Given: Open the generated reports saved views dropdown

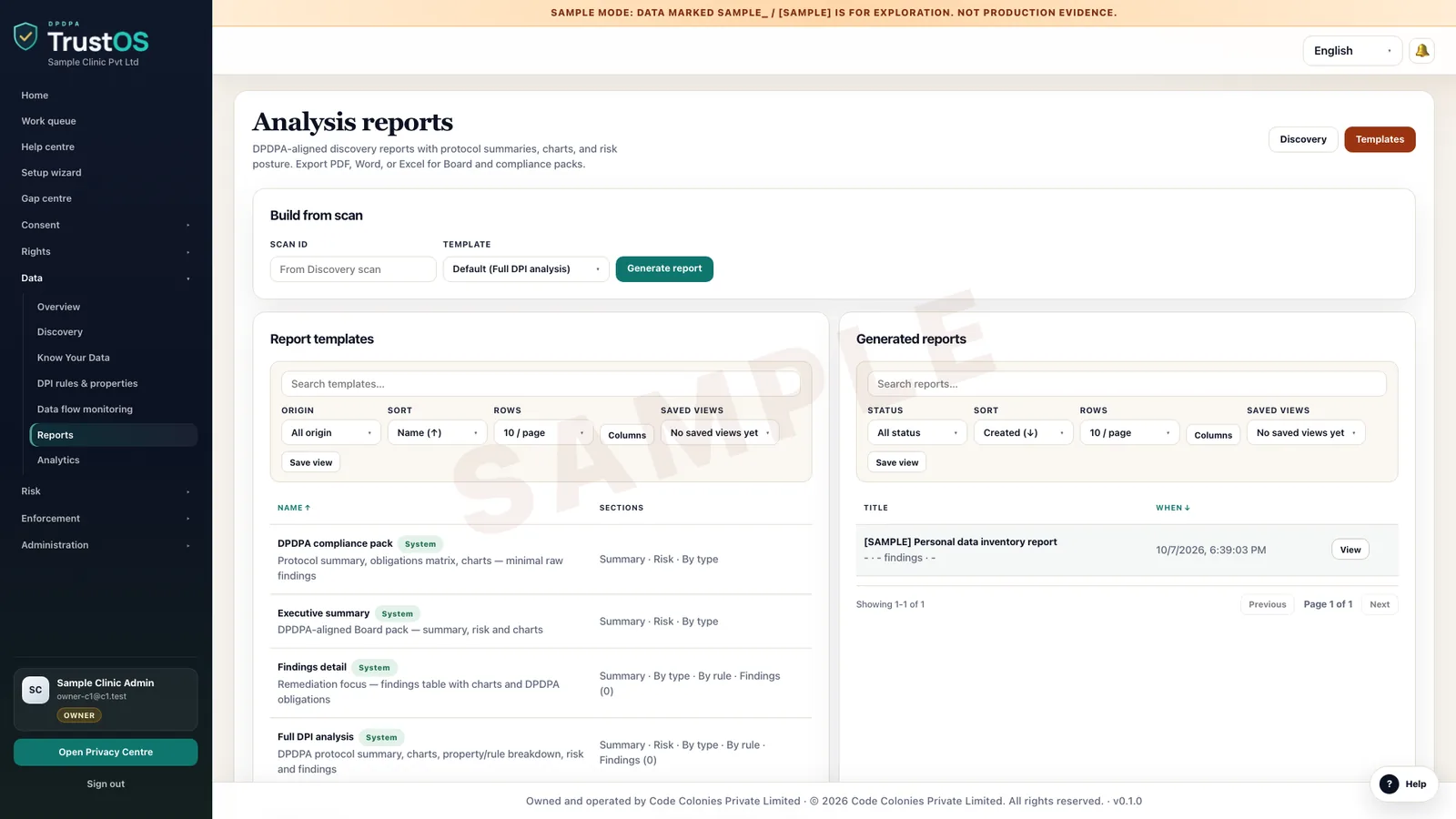Looking at the screenshot, I should click(x=1306, y=433).
